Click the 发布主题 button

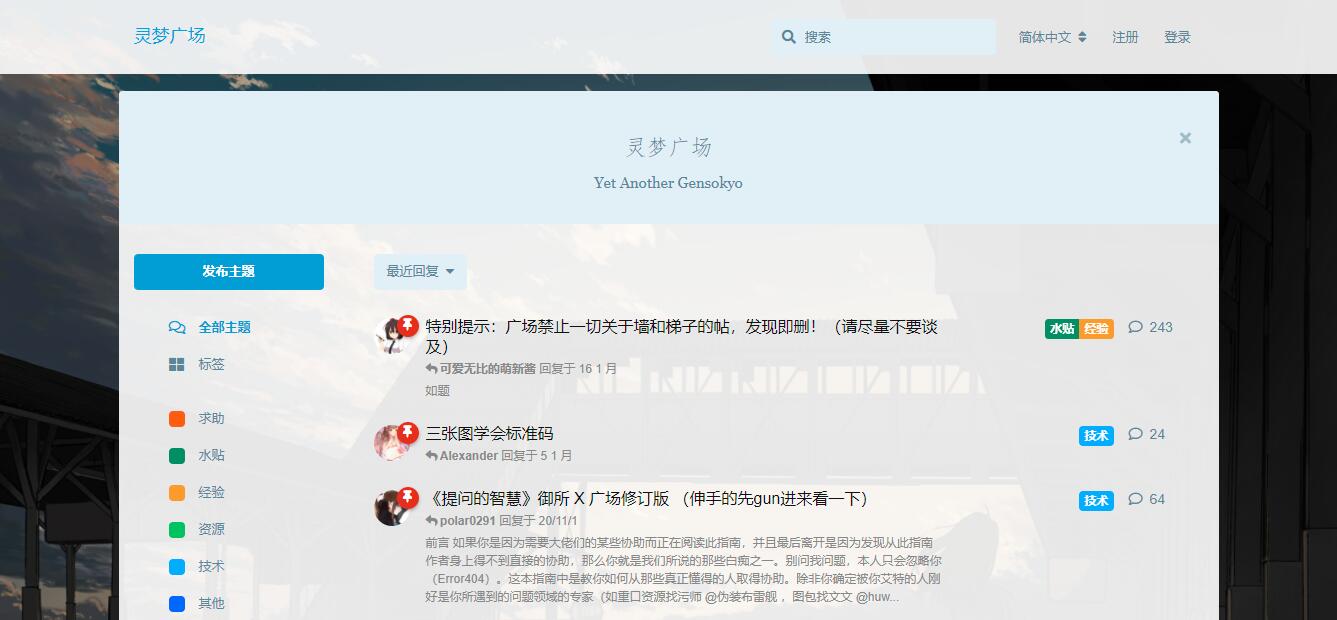[x=229, y=272]
